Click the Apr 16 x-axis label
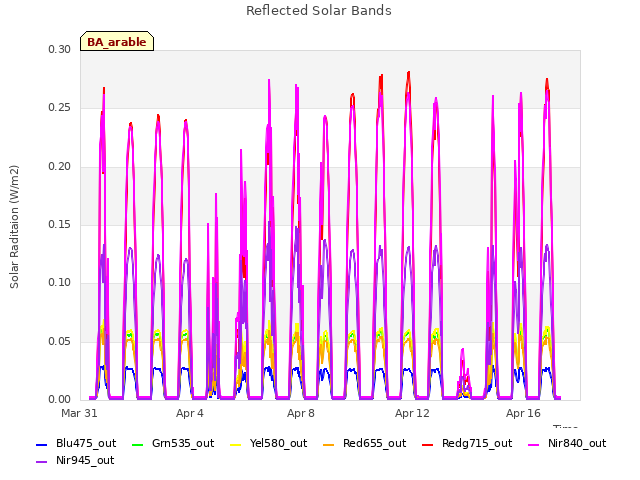Image resolution: width=640 pixels, height=480 pixels. click(523, 413)
